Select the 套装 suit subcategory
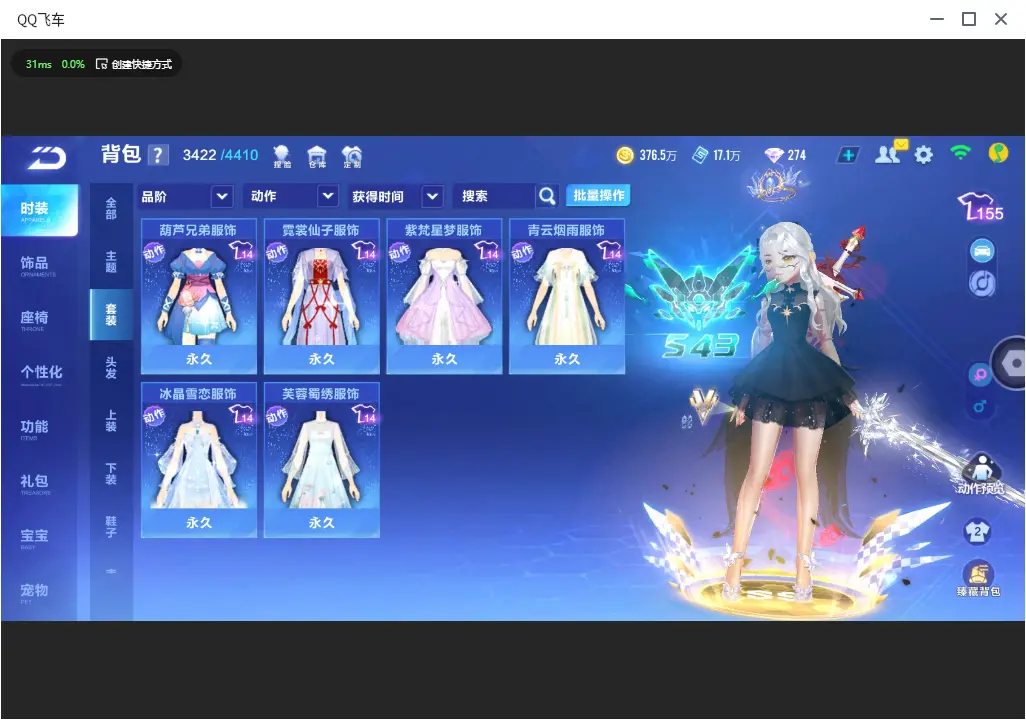This screenshot has height=720, width=1026. tap(111, 315)
